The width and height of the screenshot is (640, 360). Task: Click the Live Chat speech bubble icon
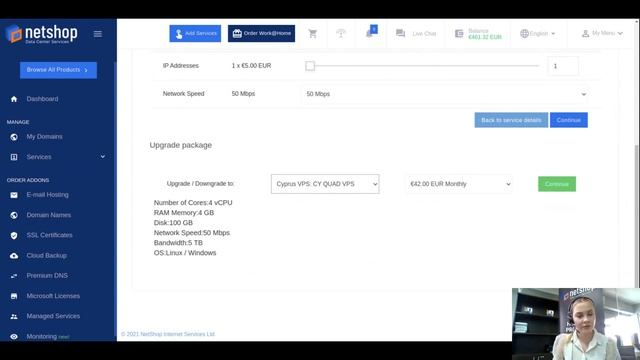(400, 33)
